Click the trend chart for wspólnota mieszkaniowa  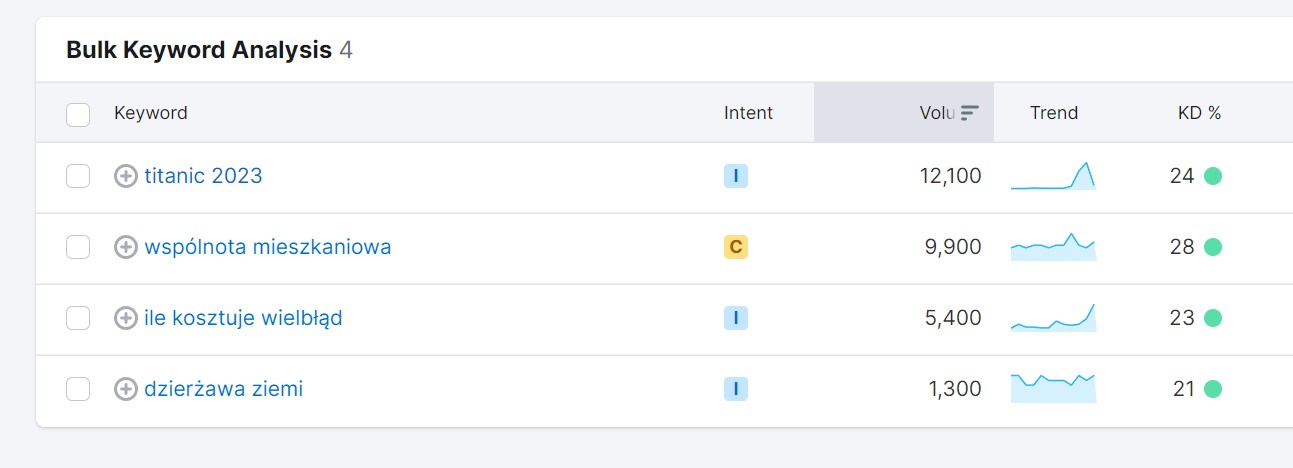[x=1053, y=246]
